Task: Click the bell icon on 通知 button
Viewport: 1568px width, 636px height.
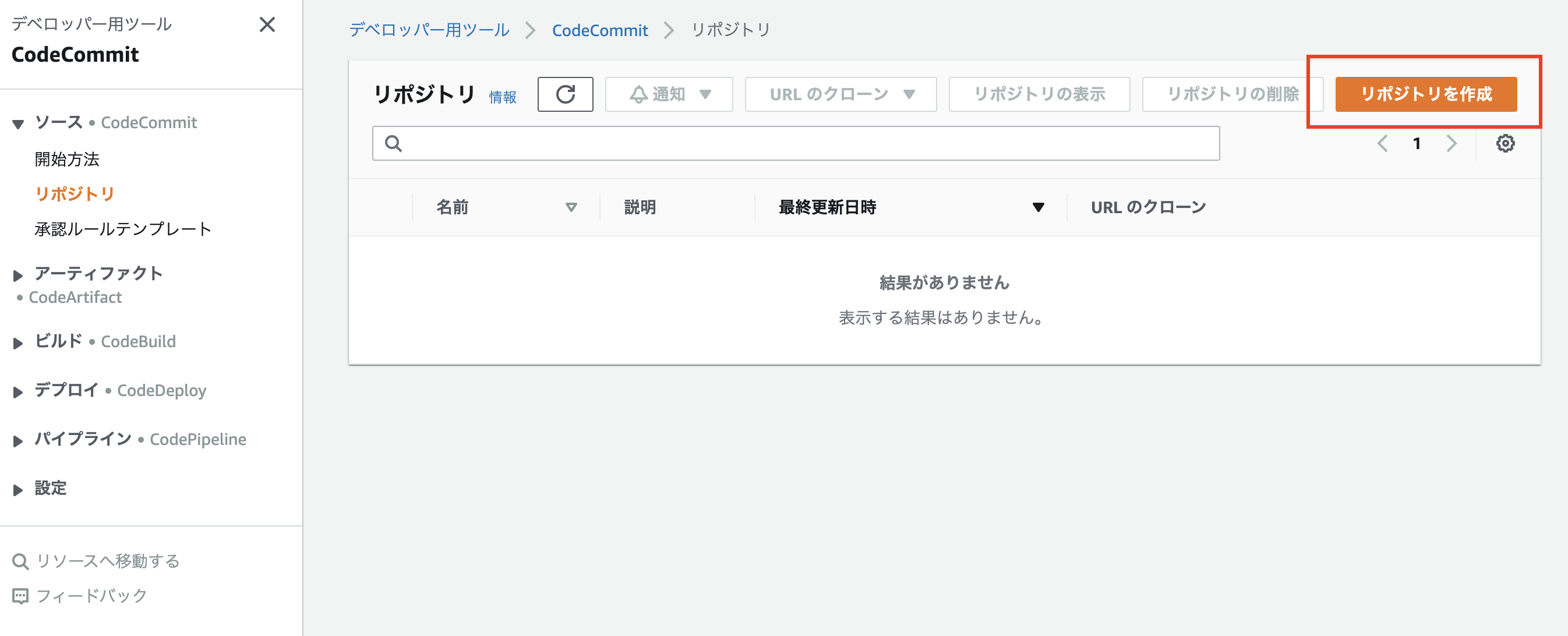Action: pyautogui.click(x=638, y=94)
